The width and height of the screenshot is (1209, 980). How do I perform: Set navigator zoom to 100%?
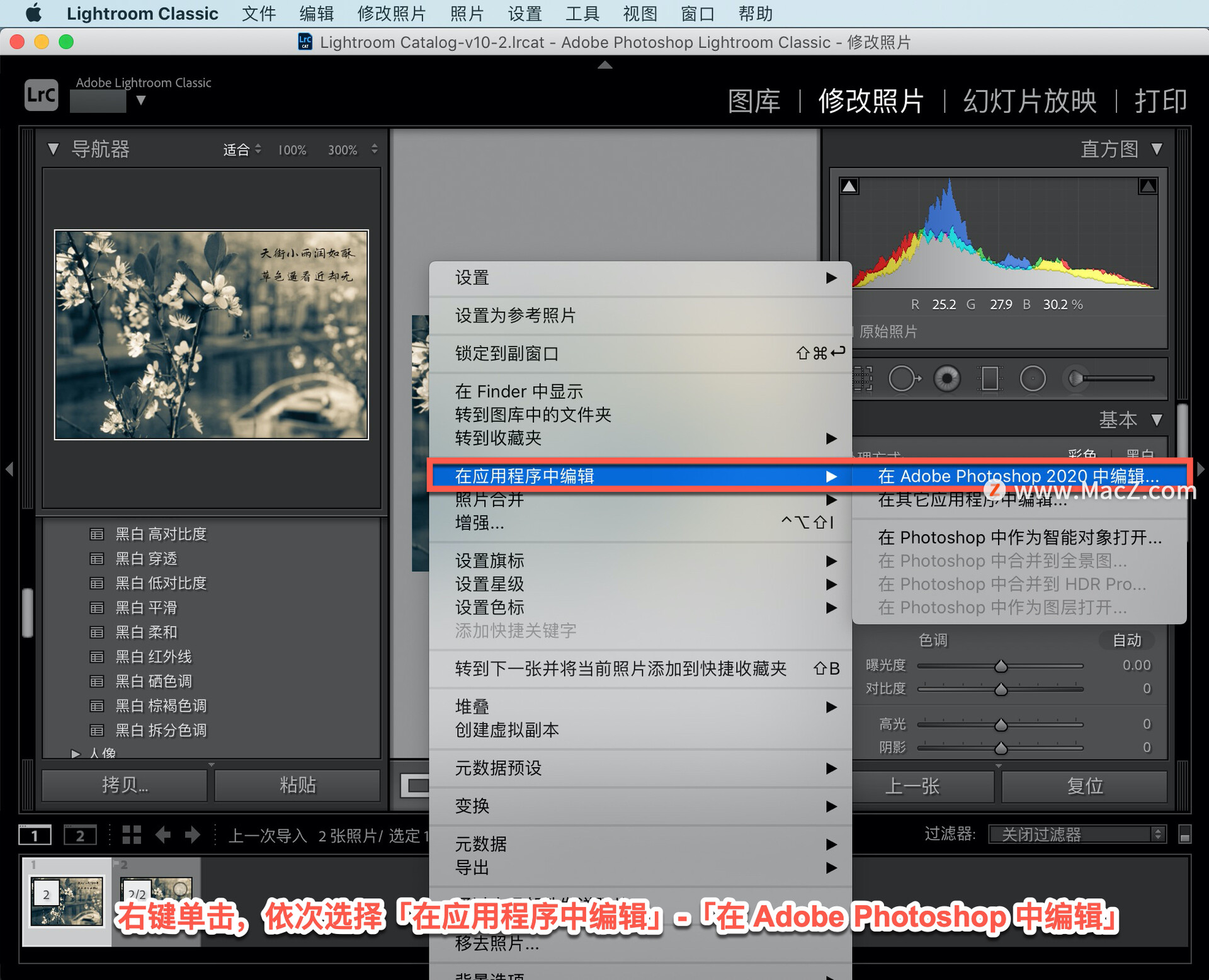click(x=292, y=150)
